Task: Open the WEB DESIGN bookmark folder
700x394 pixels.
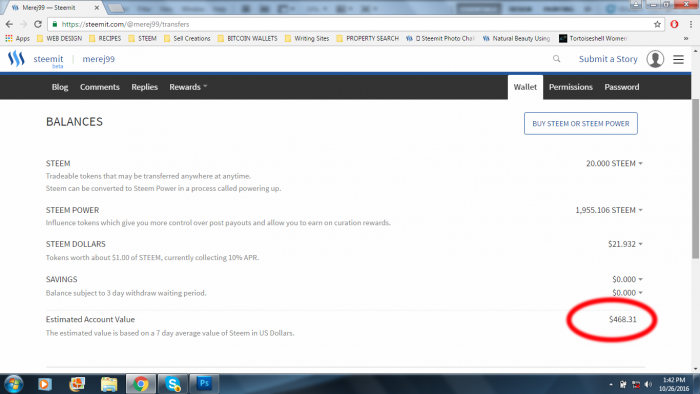Action: pos(59,38)
